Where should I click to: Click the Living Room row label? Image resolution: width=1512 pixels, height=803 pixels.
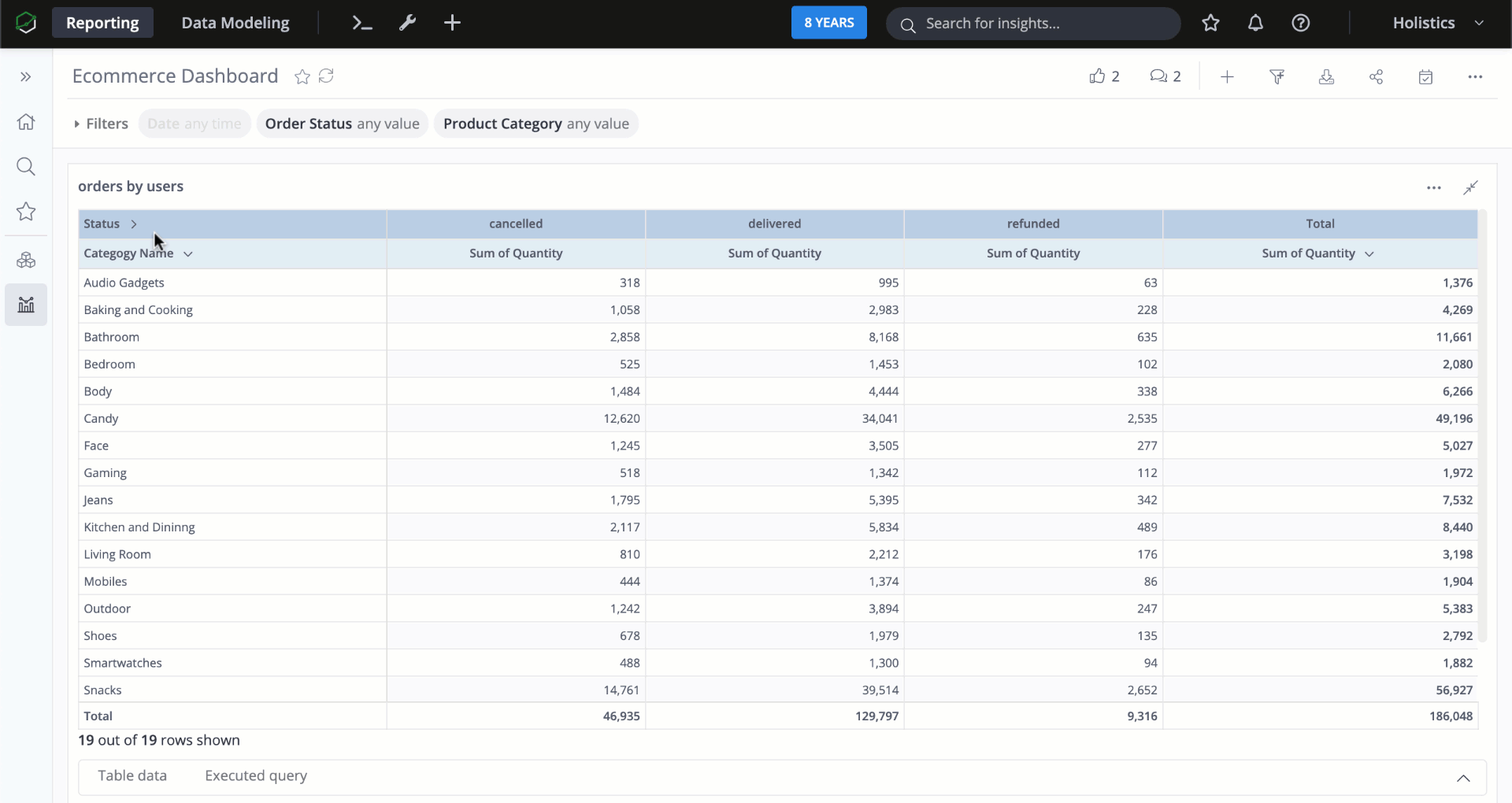click(117, 554)
